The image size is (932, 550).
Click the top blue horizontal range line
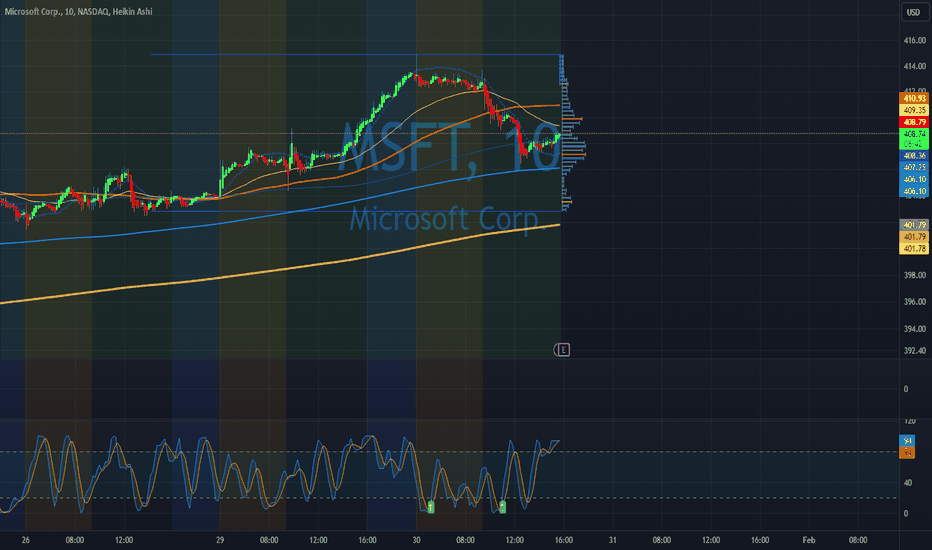tap(355, 55)
